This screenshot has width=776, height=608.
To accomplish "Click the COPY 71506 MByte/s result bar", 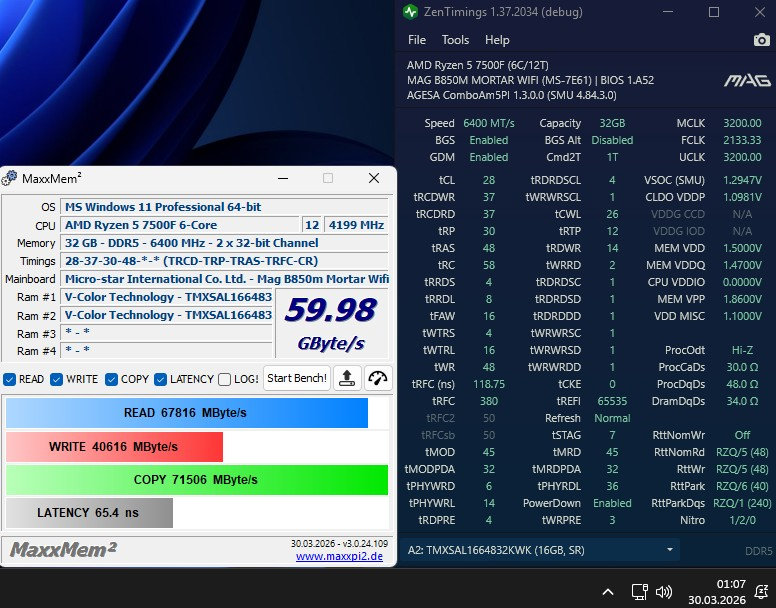I will pos(197,480).
